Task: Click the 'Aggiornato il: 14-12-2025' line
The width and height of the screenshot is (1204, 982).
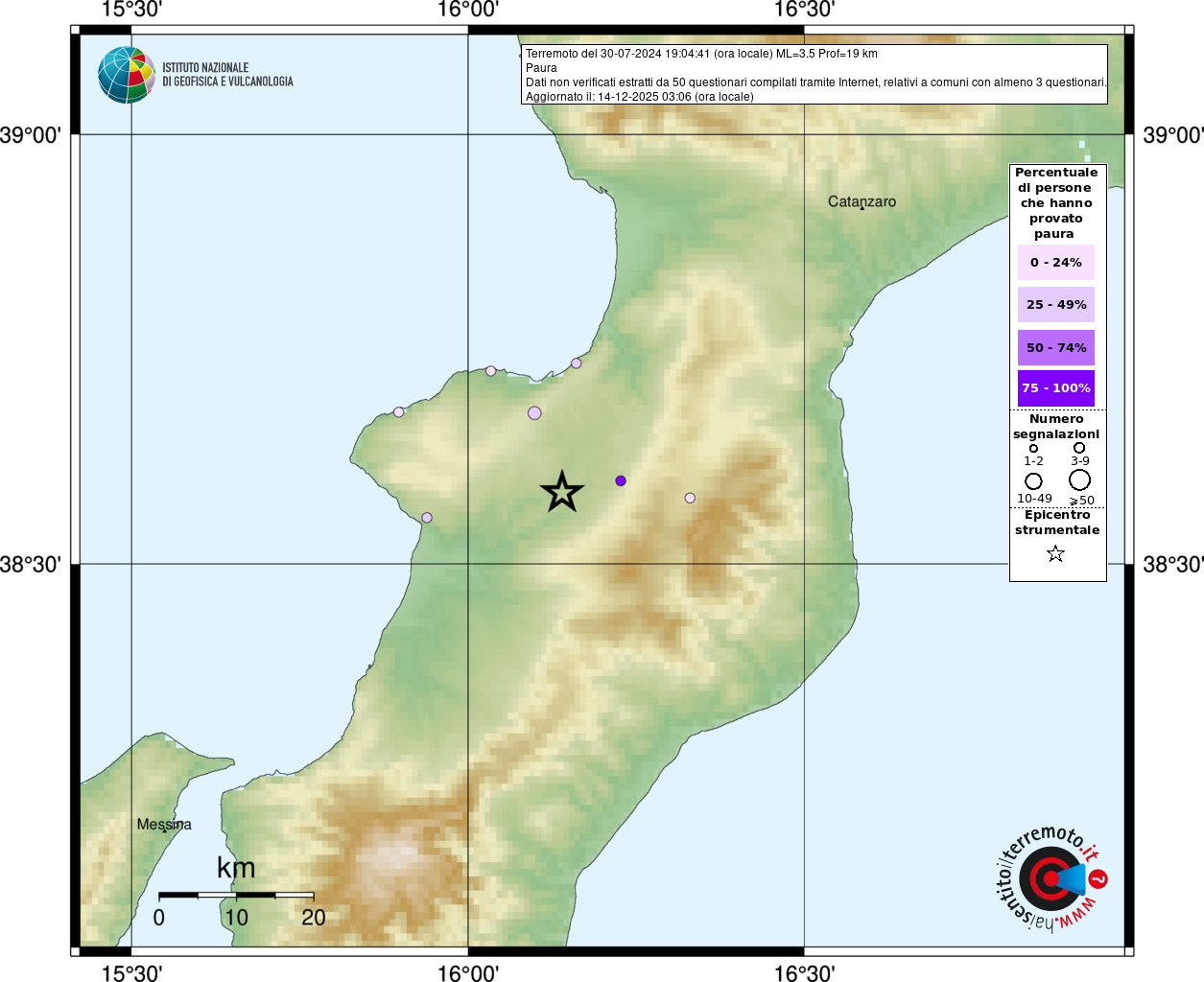Action: pyautogui.click(x=640, y=97)
